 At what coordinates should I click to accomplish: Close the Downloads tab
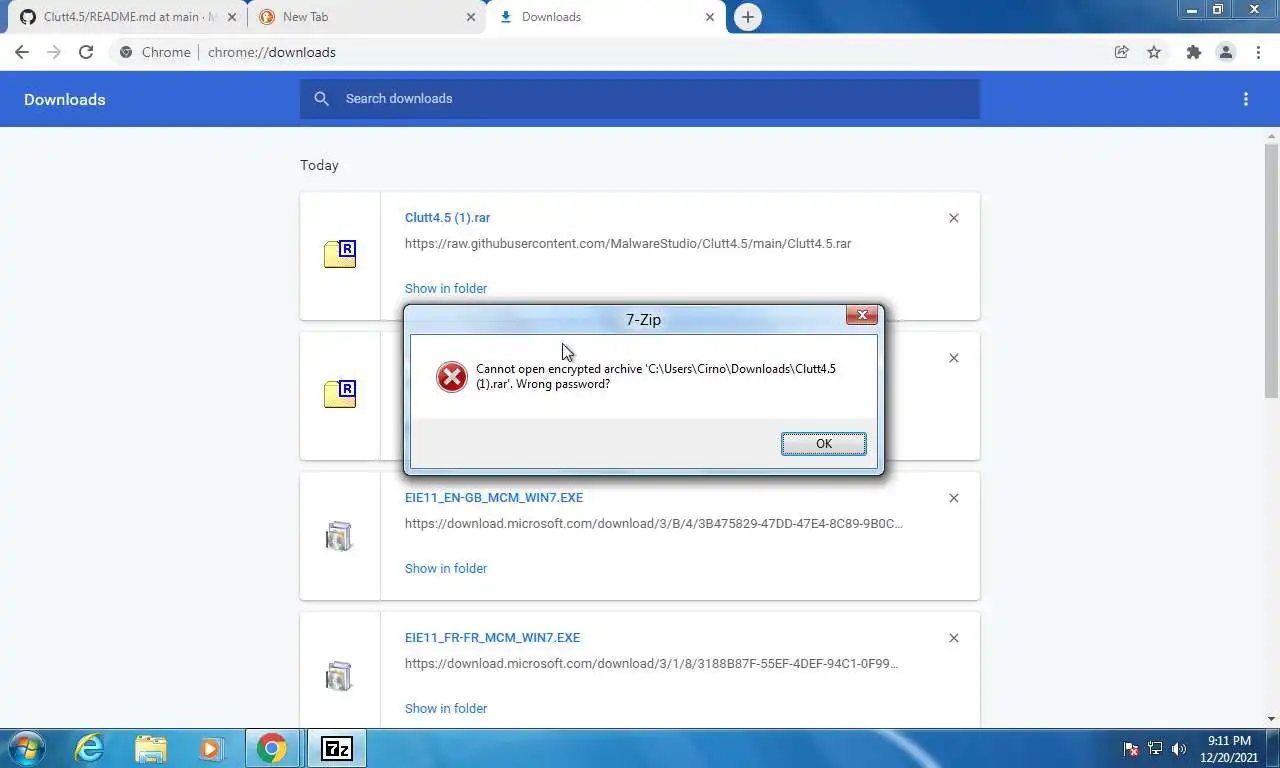[x=710, y=17]
